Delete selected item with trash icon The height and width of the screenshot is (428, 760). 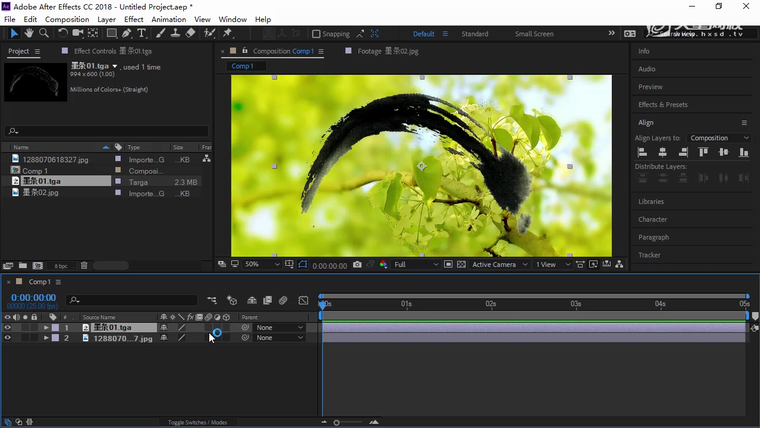[x=84, y=265]
